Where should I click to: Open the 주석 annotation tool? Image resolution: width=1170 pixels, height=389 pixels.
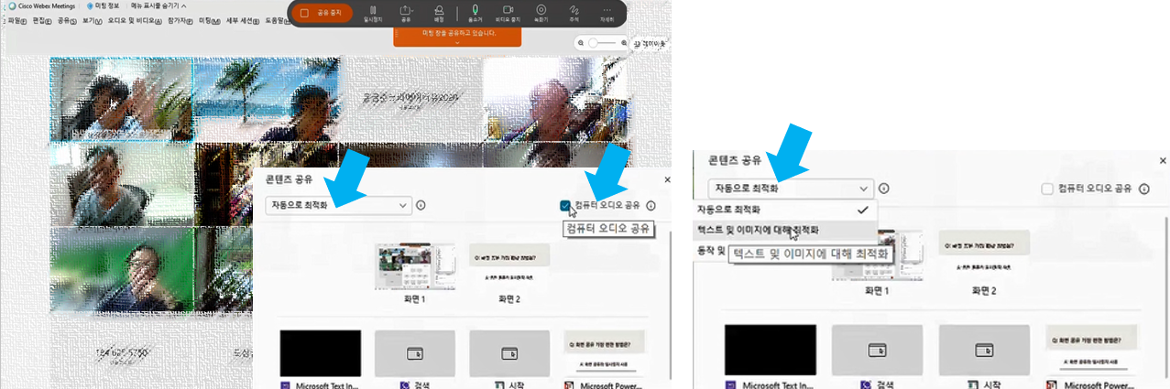574,13
